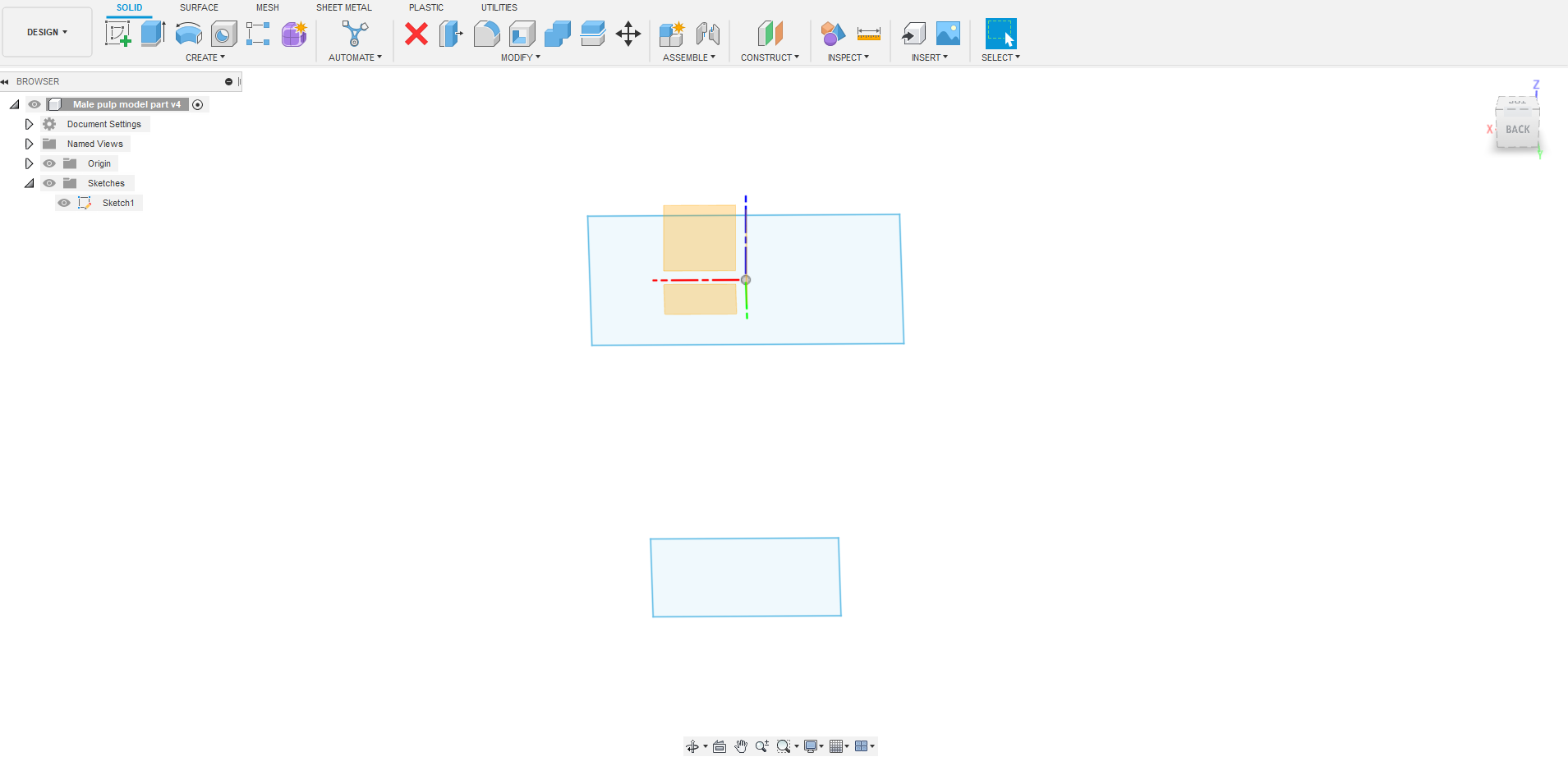Open the AUTOMATE dropdown menu
The height and width of the screenshot is (757, 1568).
coord(355,57)
